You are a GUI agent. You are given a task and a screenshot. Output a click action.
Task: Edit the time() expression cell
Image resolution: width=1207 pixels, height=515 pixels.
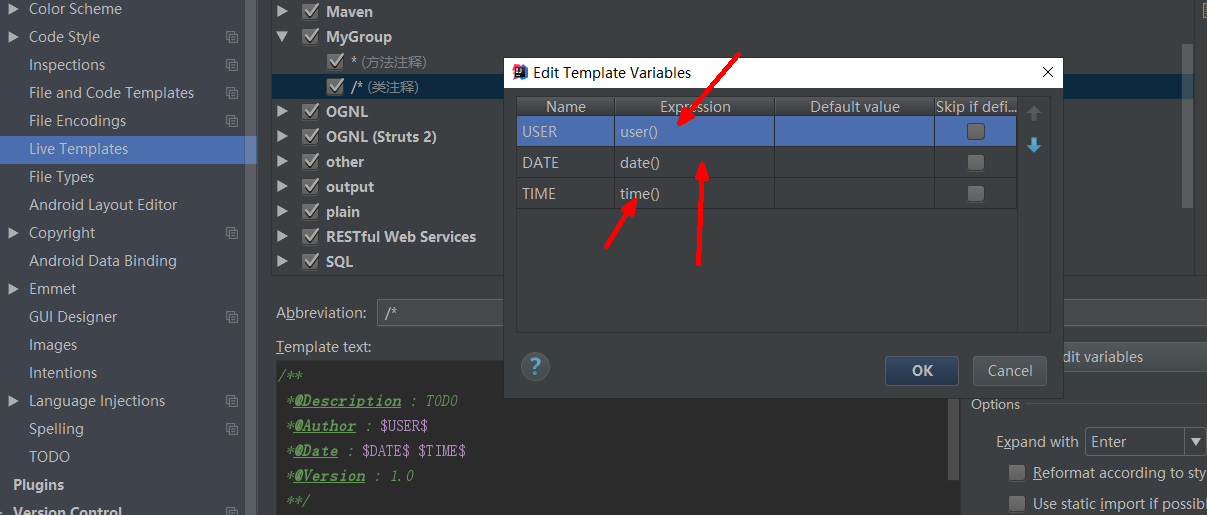pos(695,194)
